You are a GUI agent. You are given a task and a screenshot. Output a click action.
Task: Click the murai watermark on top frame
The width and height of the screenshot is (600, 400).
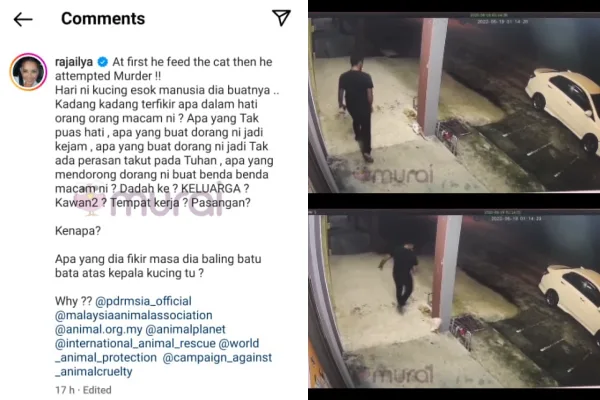pos(394,175)
